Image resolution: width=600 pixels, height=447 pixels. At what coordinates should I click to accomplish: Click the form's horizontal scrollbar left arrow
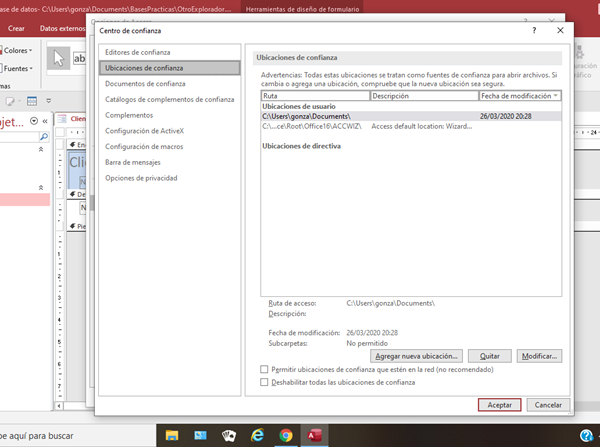point(59,406)
